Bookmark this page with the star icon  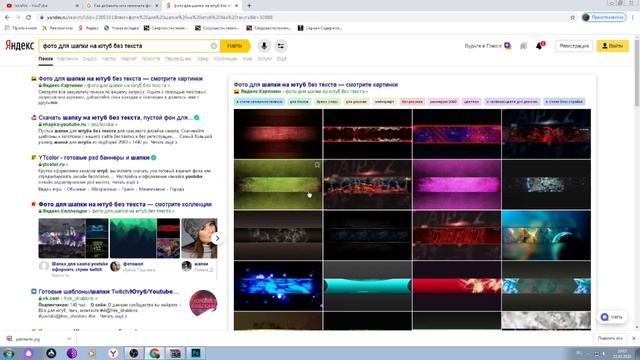click(572, 17)
